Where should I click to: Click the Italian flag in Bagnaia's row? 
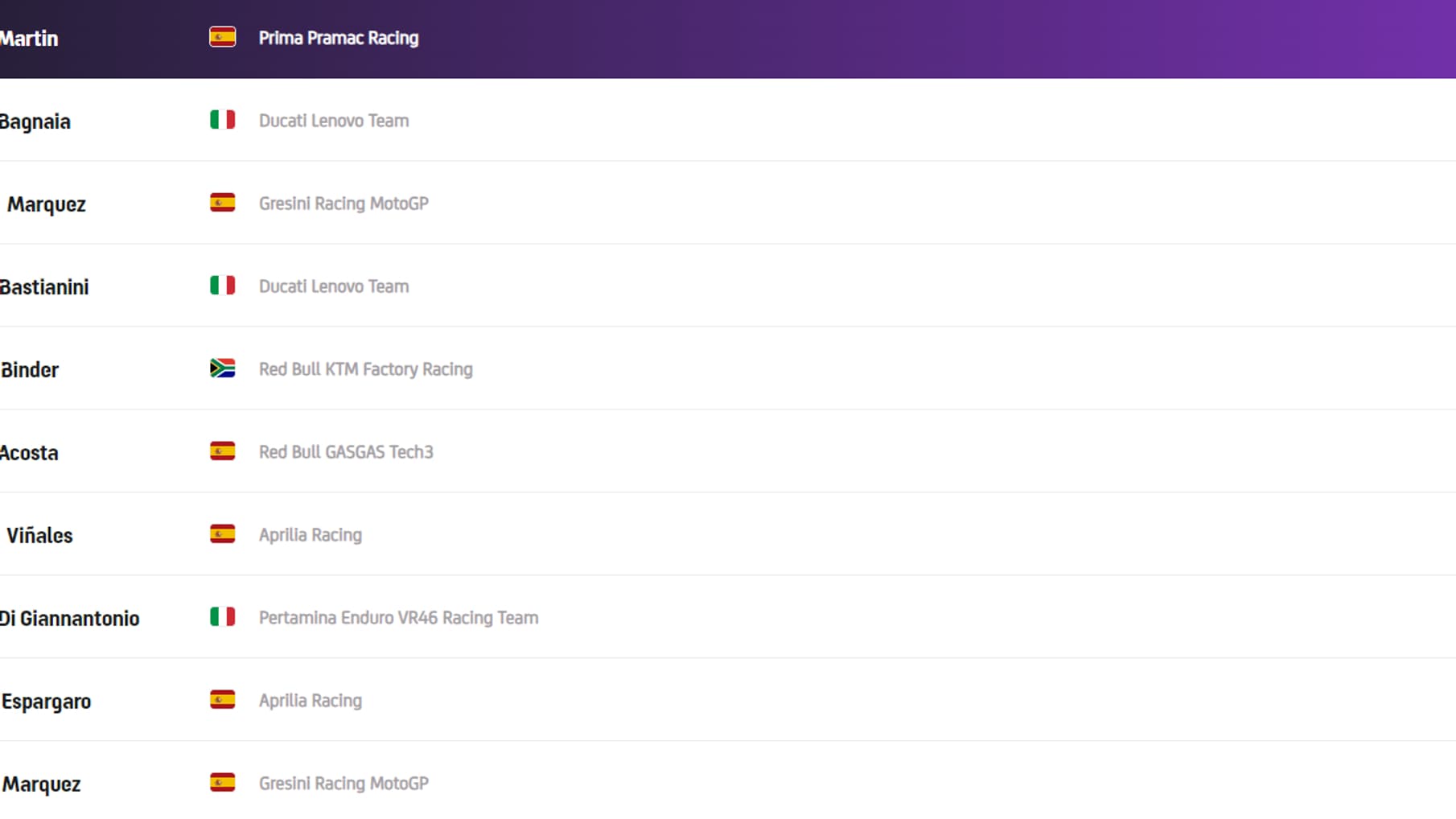point(222,120)
